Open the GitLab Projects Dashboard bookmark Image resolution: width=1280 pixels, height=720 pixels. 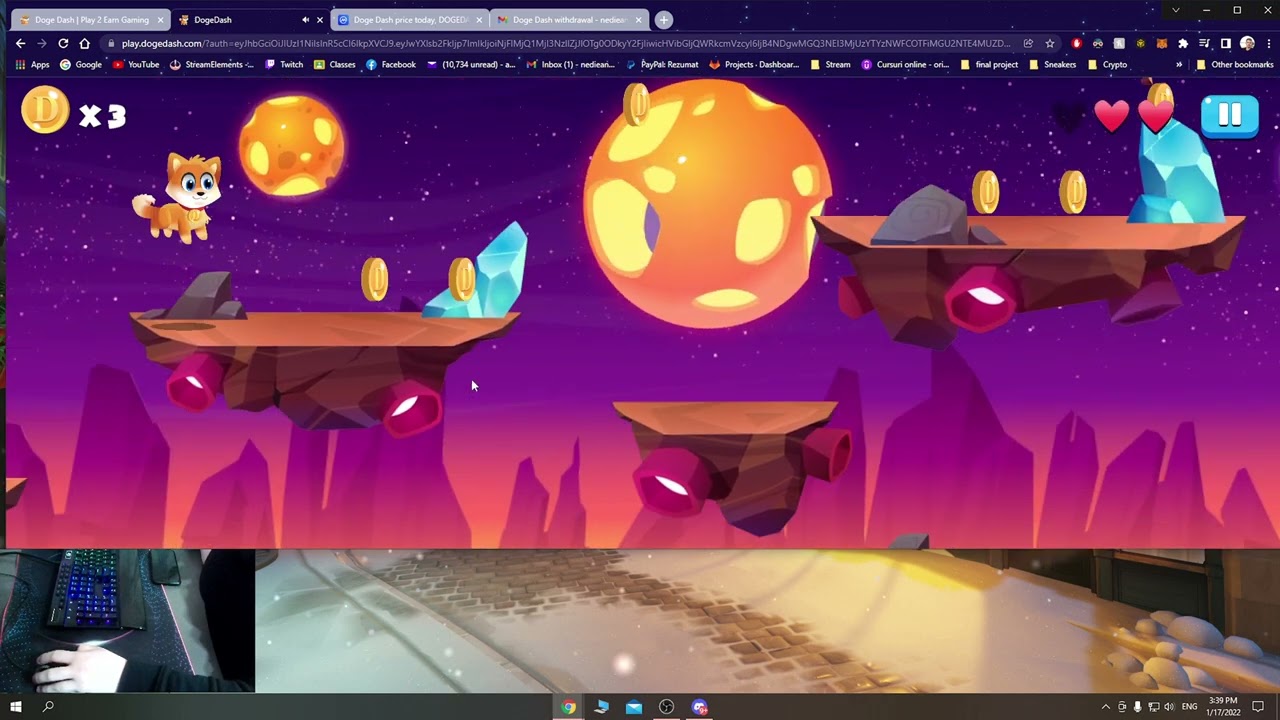click(754, 64)
